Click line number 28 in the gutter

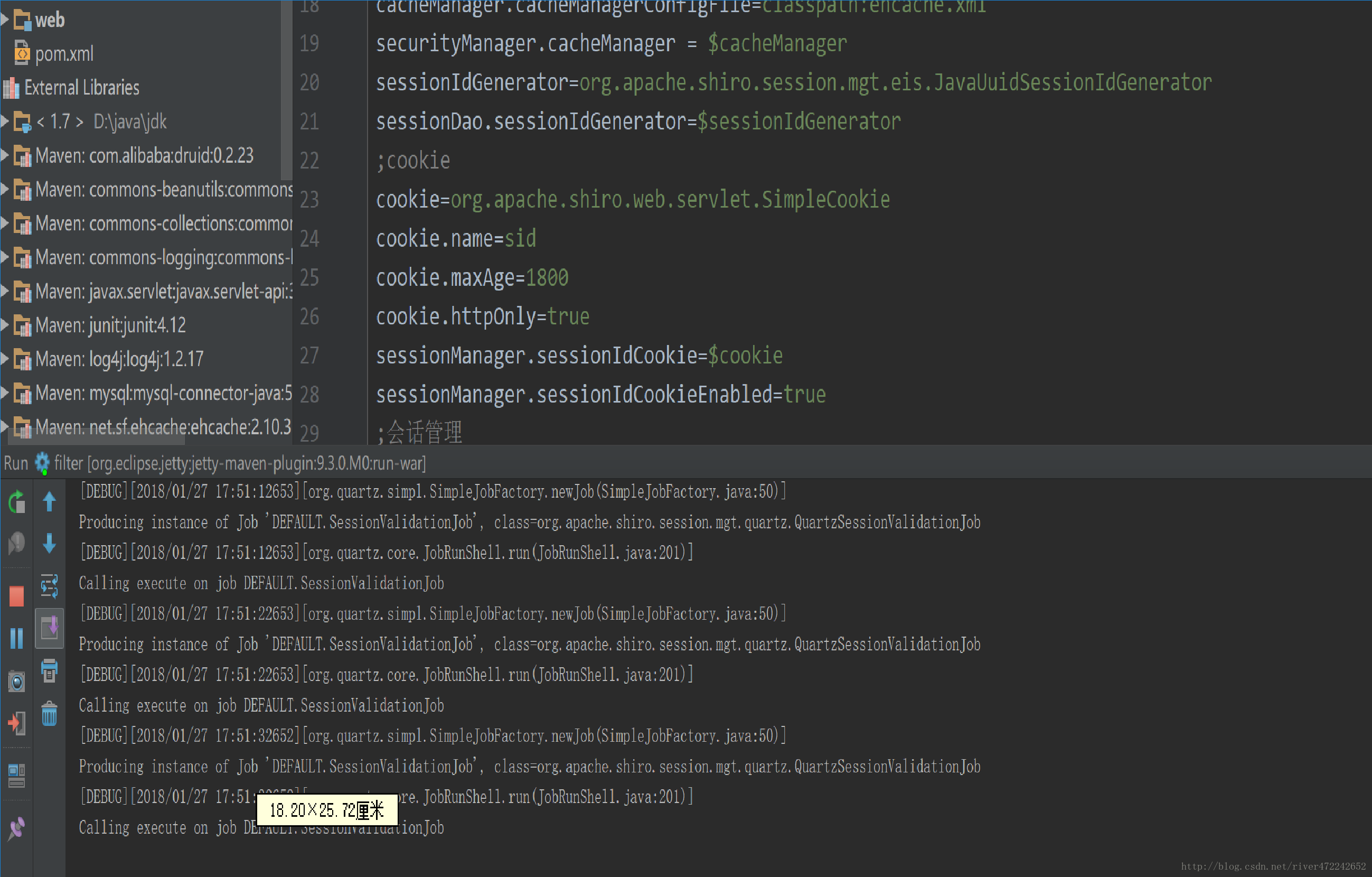tap(309, 394)
